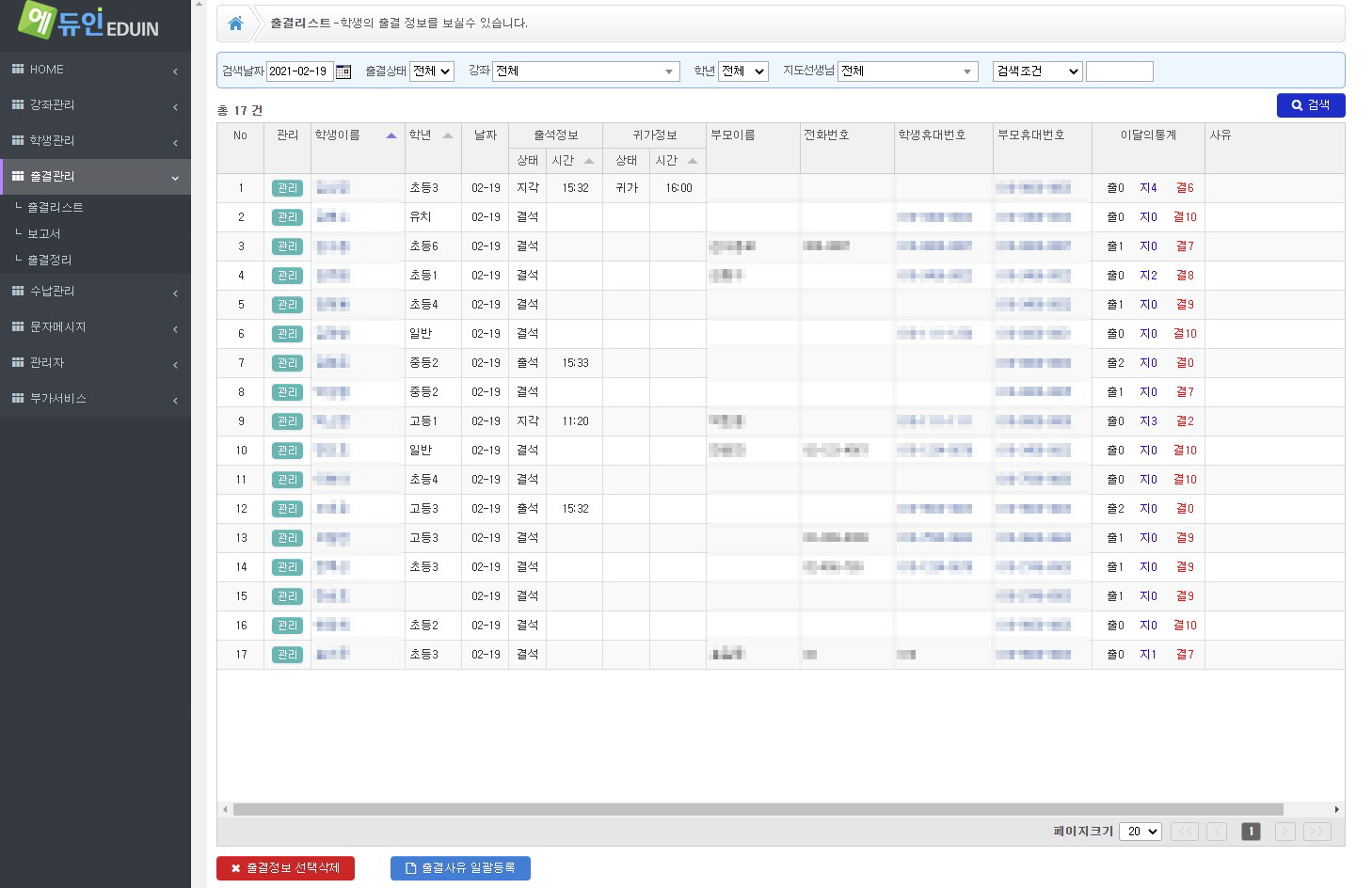Open 강좌 combo box
The width and height of the screenshot is (1372, 888).
coord(586,71)
